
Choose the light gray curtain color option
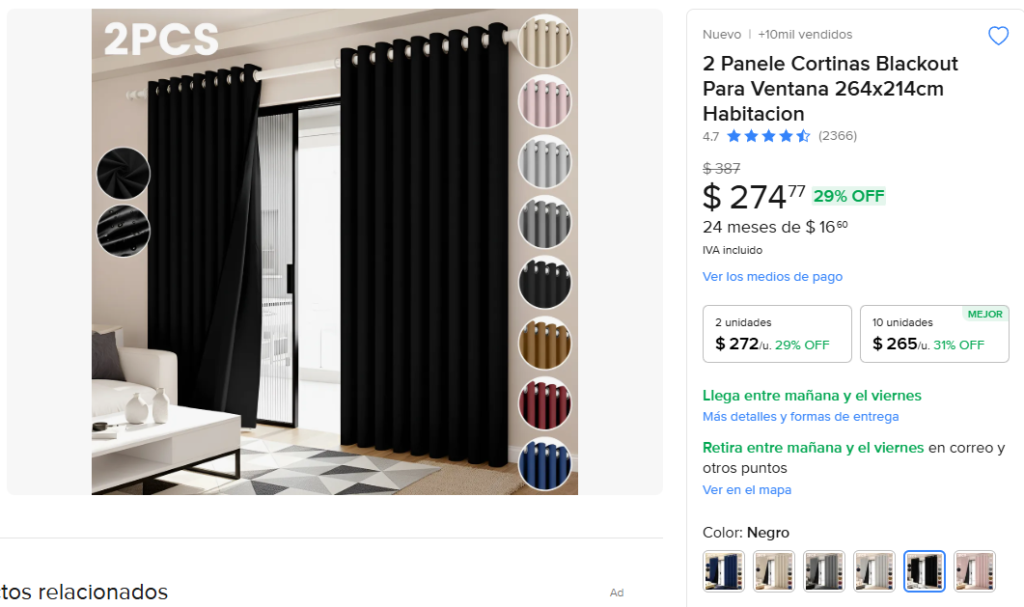point(874,571)
